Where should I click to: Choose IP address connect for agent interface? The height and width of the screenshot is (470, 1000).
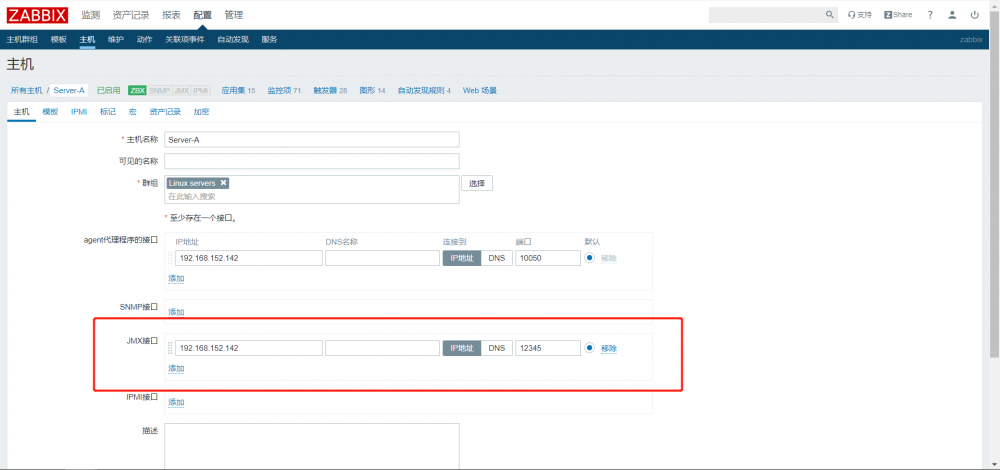coord(462,258)
